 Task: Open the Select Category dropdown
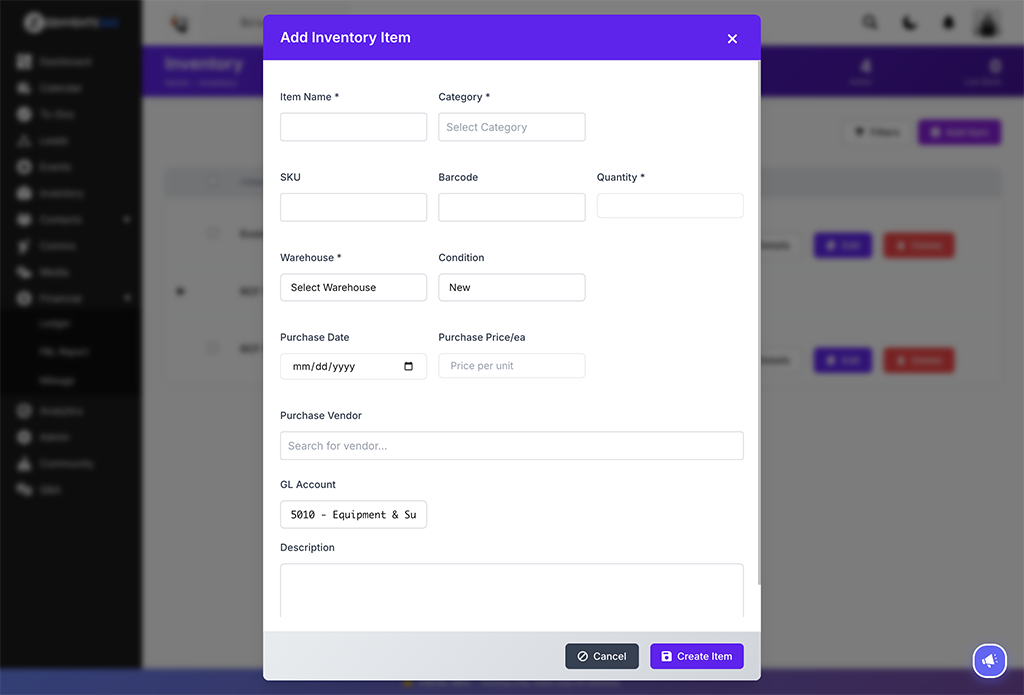pyautogui.click(x=511, y=127)
